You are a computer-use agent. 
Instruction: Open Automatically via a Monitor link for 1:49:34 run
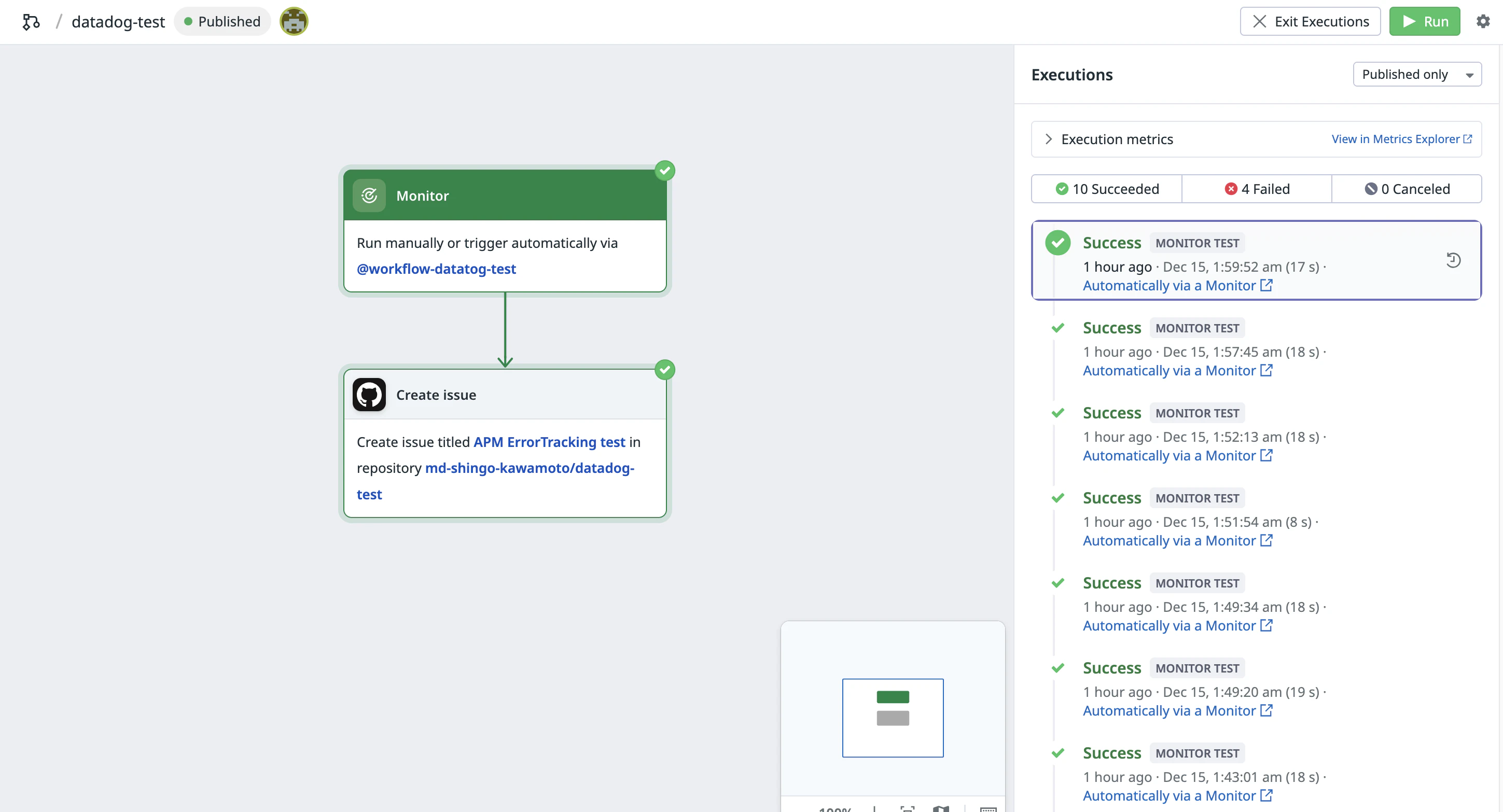[1177, 626]
